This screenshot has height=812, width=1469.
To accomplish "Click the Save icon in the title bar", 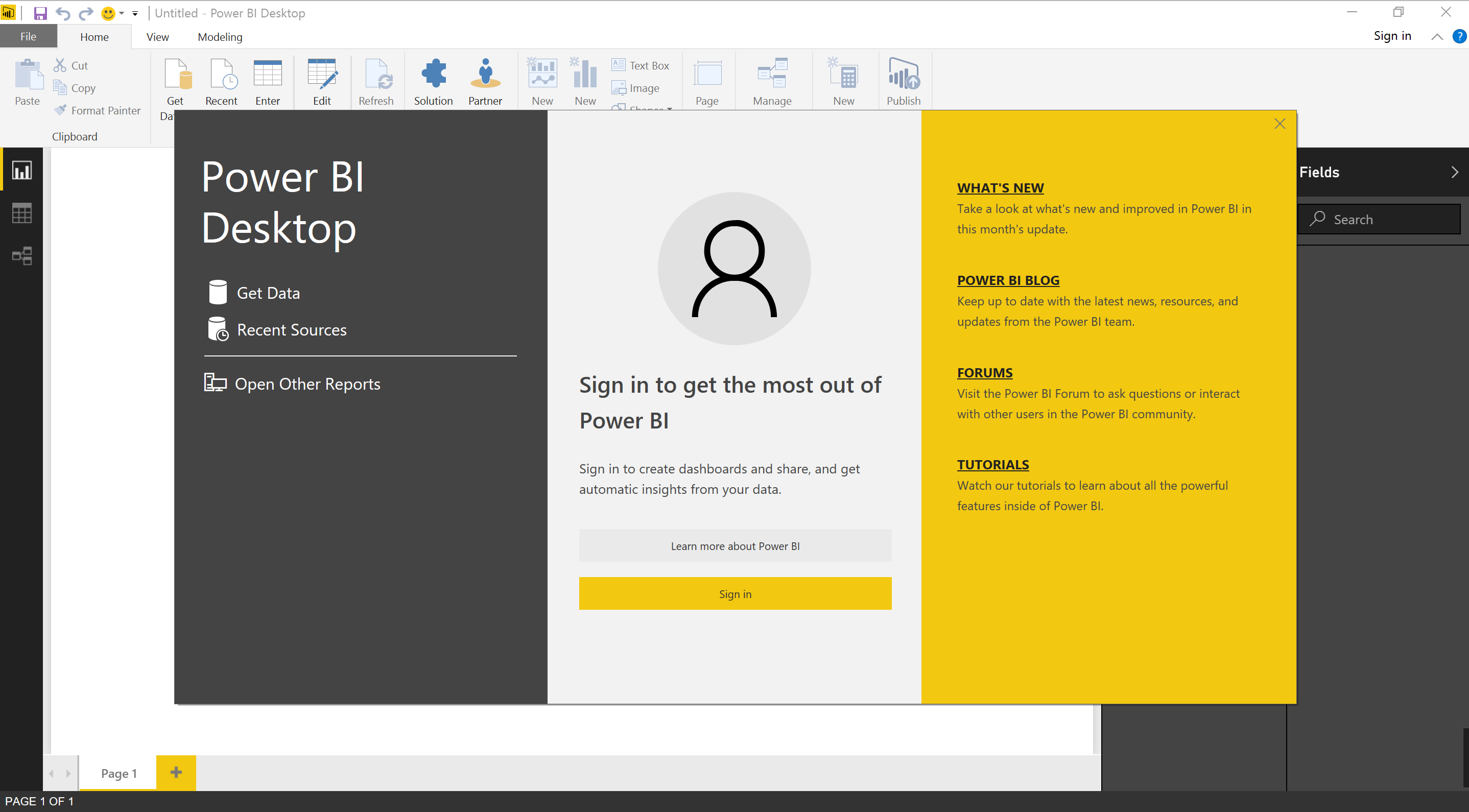I will [x=40, y=13].
